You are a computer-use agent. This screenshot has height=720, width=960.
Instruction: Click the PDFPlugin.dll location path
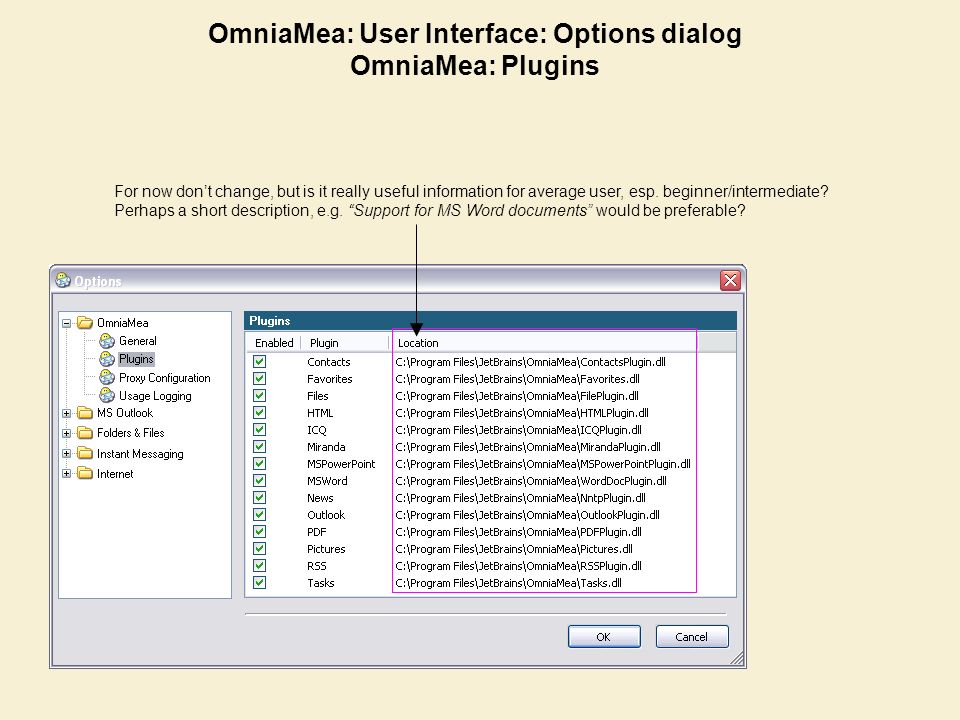coord(519,532)
